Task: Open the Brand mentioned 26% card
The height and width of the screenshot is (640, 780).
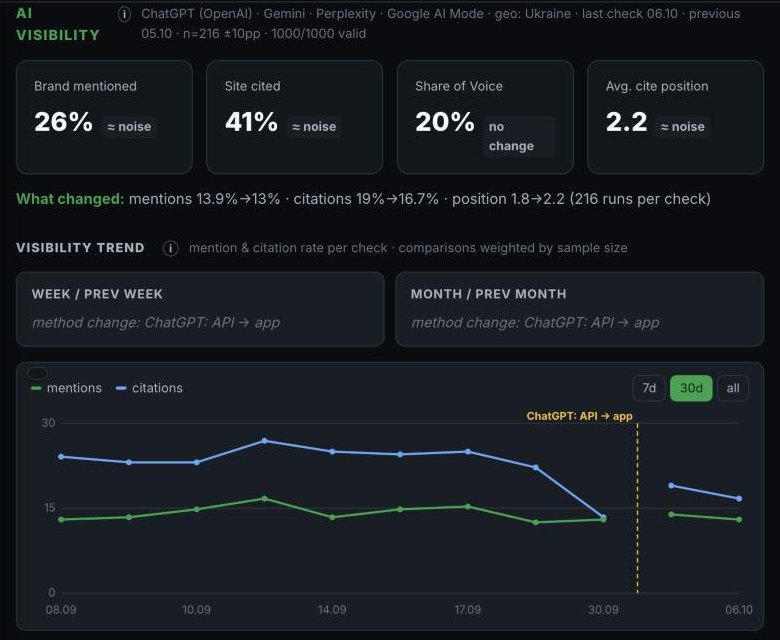Action: [x=104, y=117]
